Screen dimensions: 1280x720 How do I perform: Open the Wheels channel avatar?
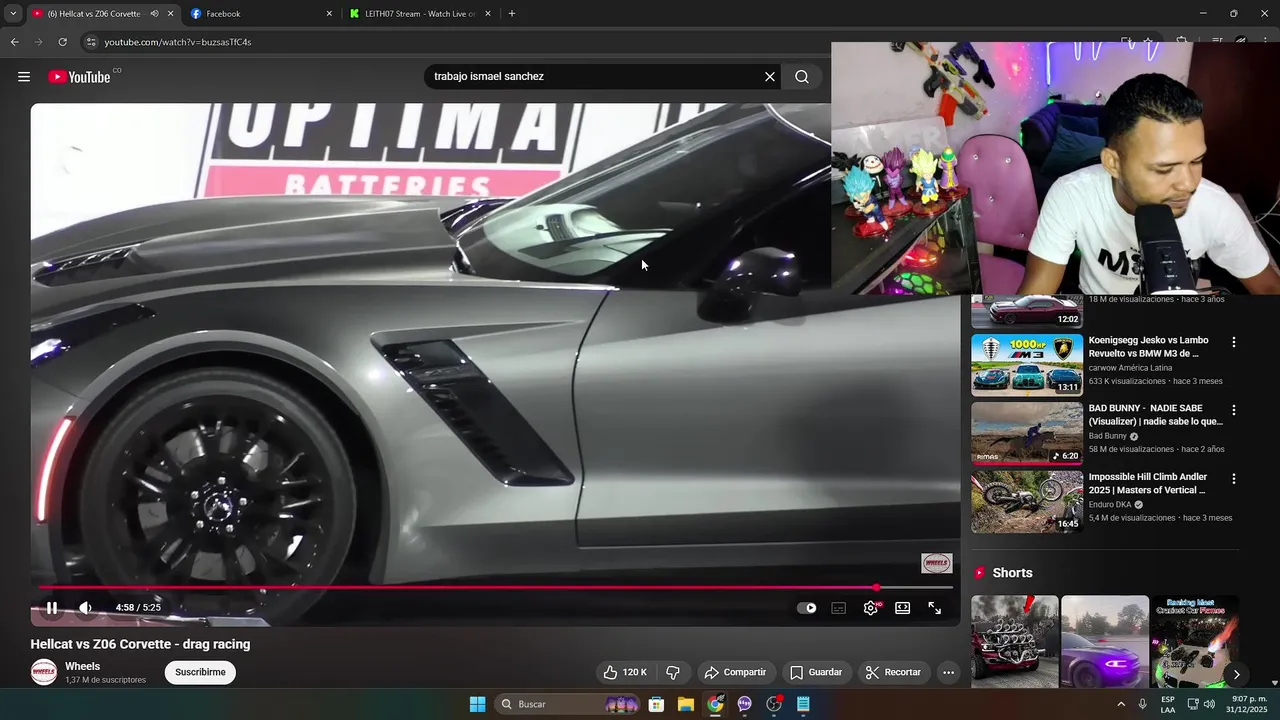tap(44, 673)
